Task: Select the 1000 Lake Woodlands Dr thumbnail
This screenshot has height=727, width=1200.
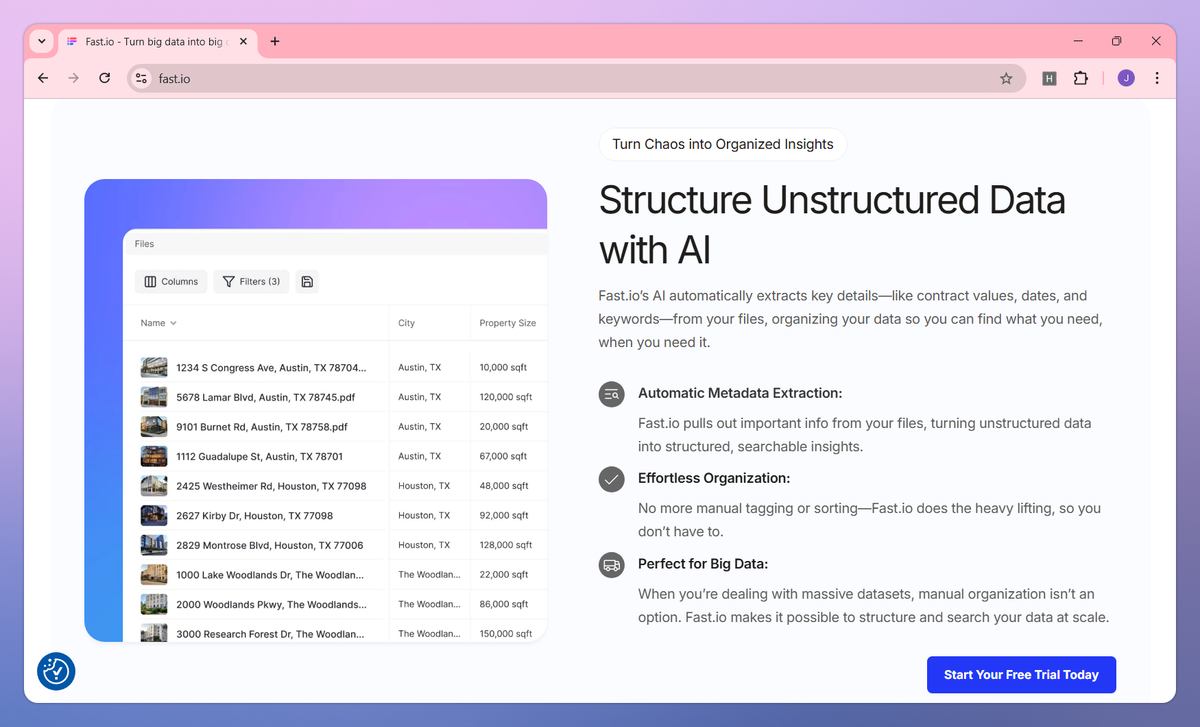Action: pos(154,575)
